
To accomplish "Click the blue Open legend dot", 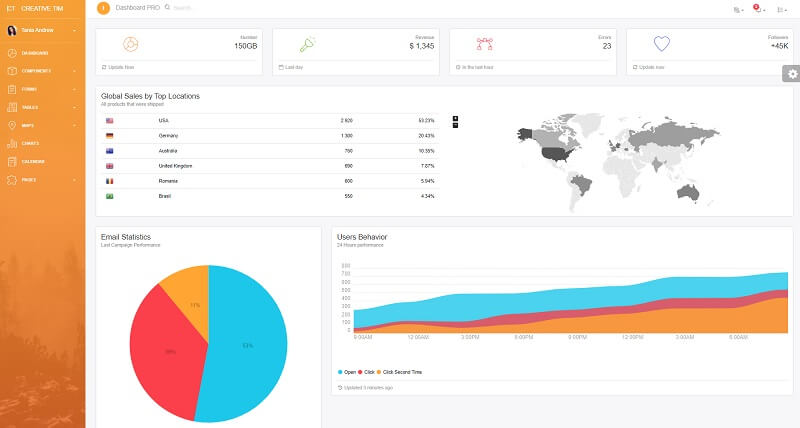I will pos(340,371).
